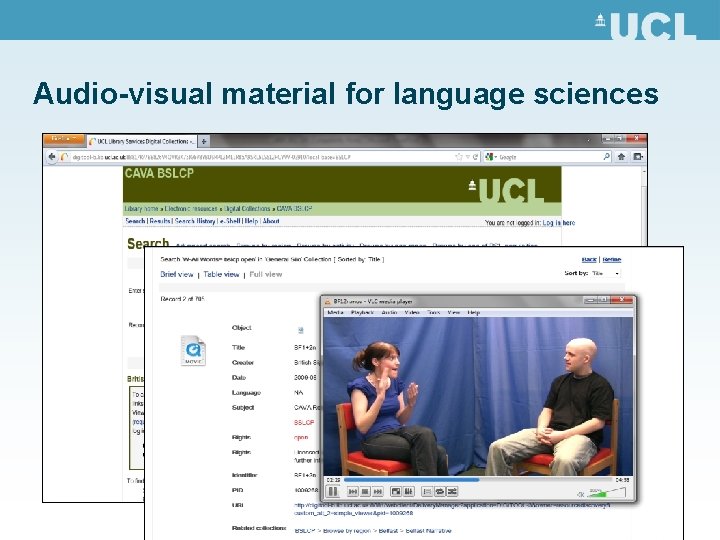The width and height of the screenshot is (720, 540).
Task: Open the CAVA BSLCP breadcrumb link
Action: point(294,208)
